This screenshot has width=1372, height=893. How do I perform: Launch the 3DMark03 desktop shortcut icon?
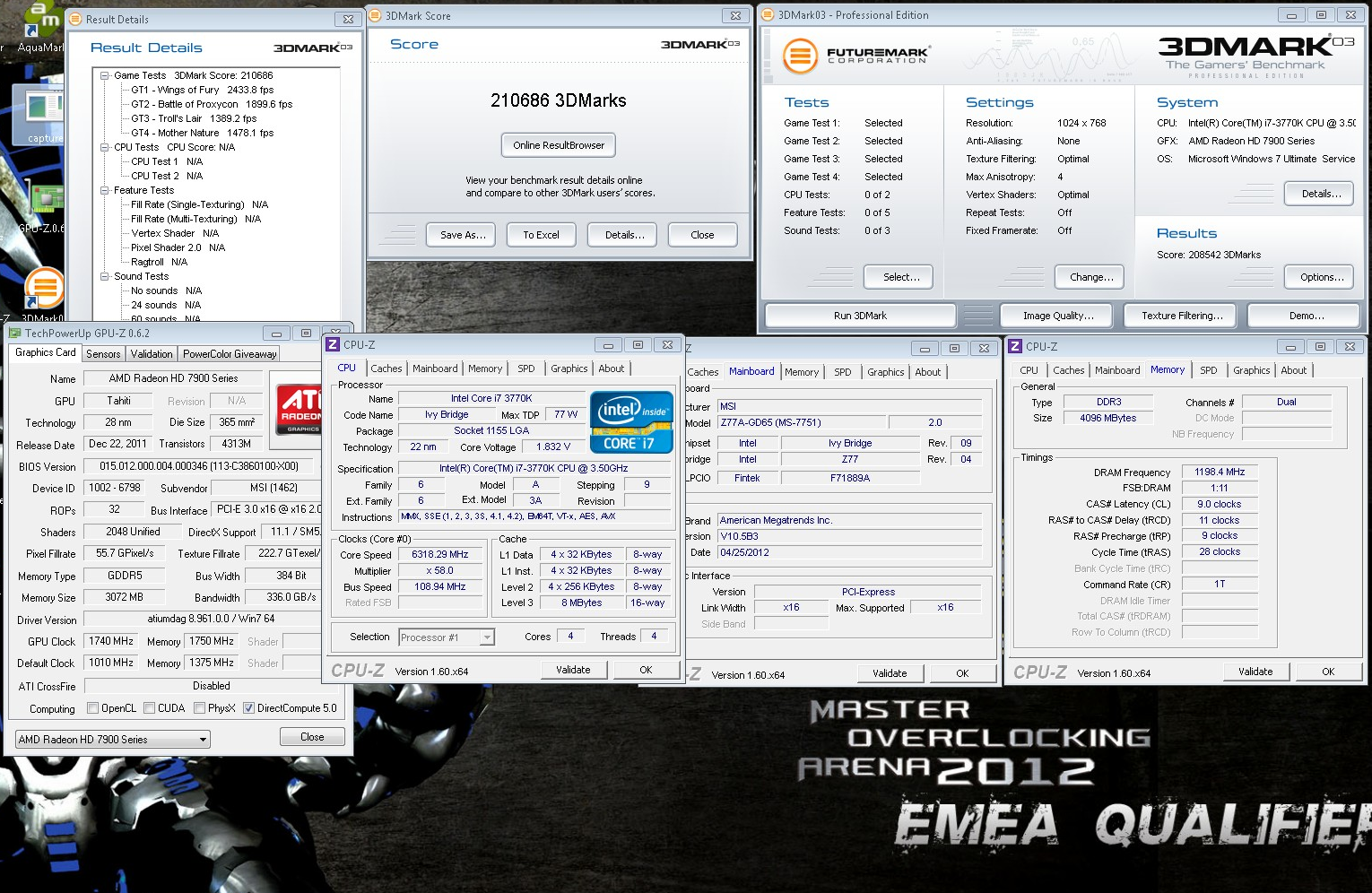[44, 288]
